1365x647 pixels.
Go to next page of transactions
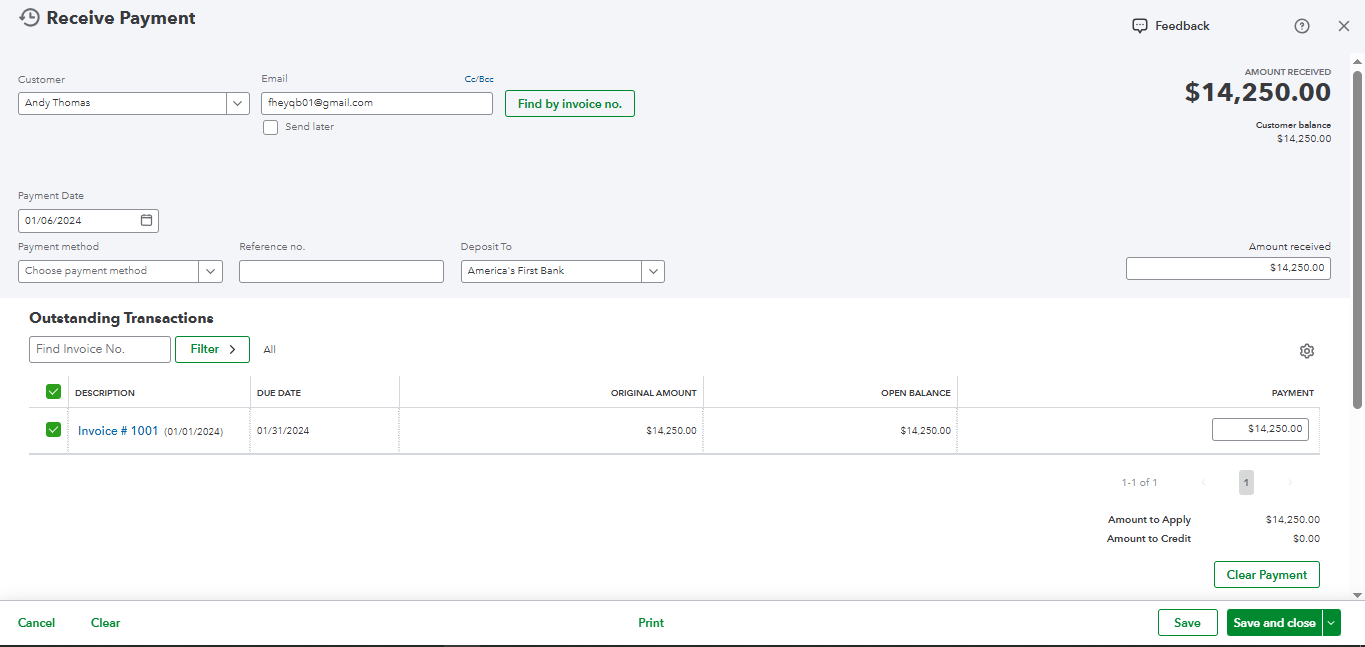pyautogui.click(x=1289, y=483)
